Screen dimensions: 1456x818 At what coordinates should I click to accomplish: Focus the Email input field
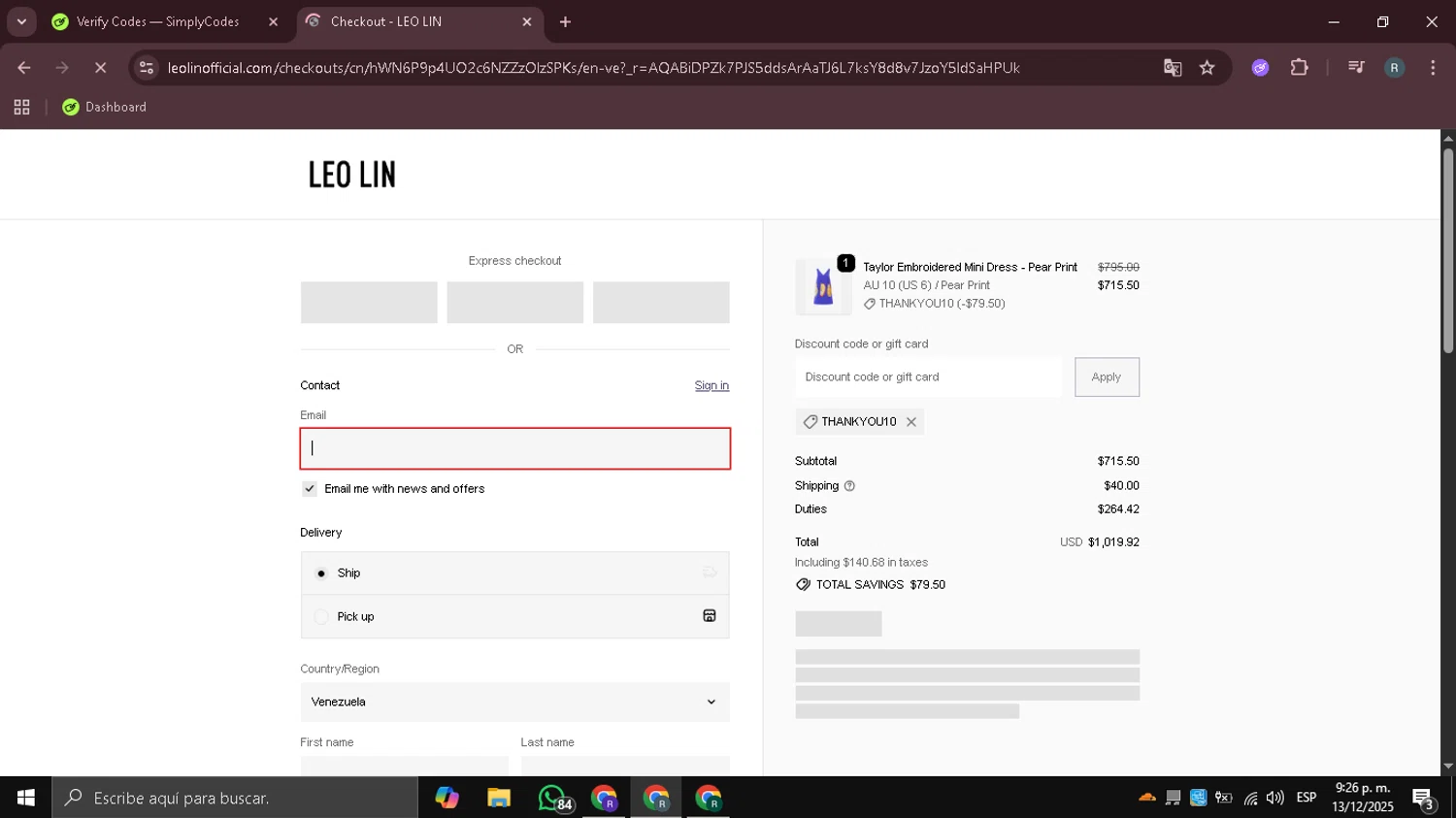[515, 448]
